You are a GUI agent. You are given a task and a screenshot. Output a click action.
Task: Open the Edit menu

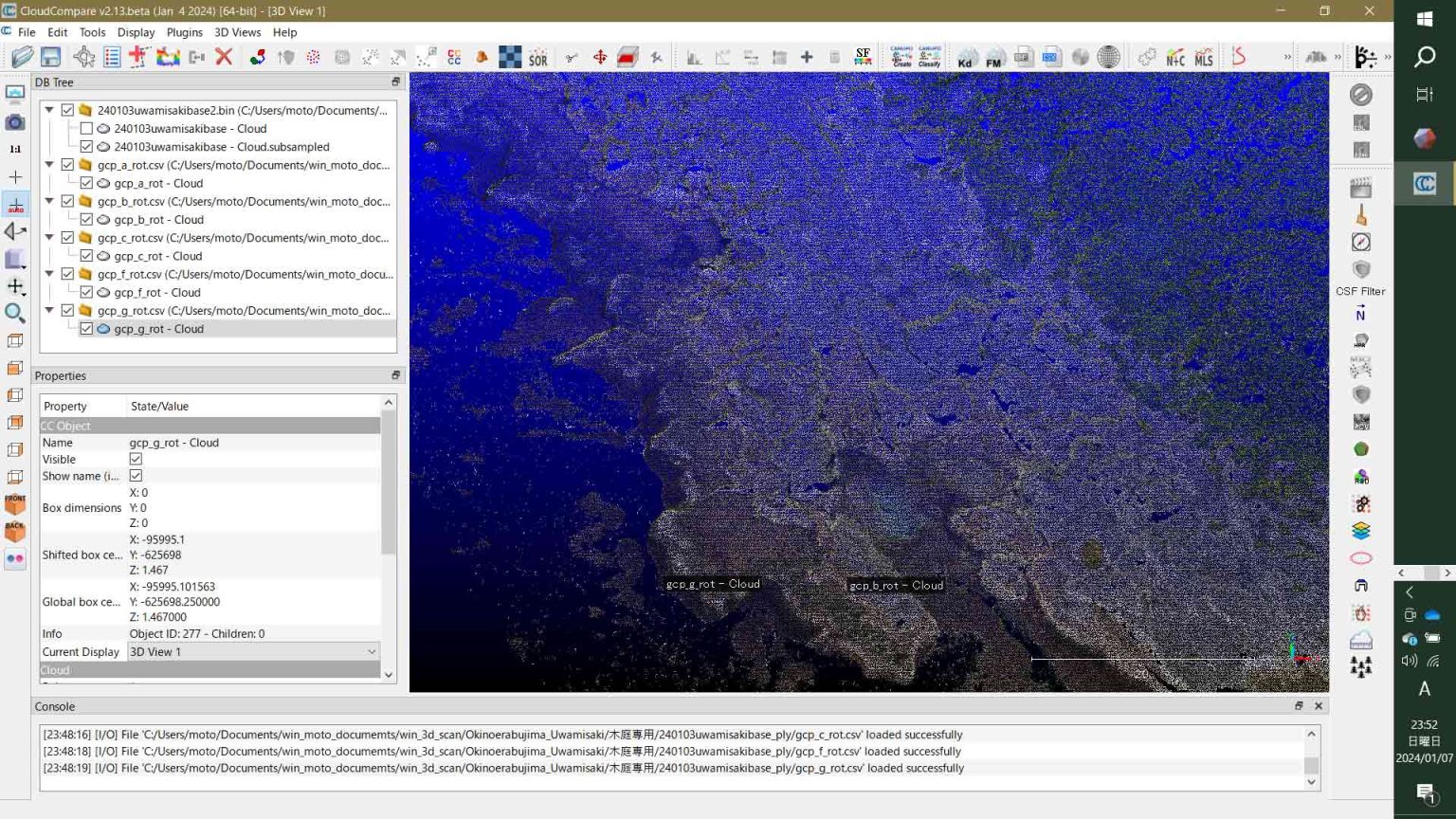pos(58,32)
